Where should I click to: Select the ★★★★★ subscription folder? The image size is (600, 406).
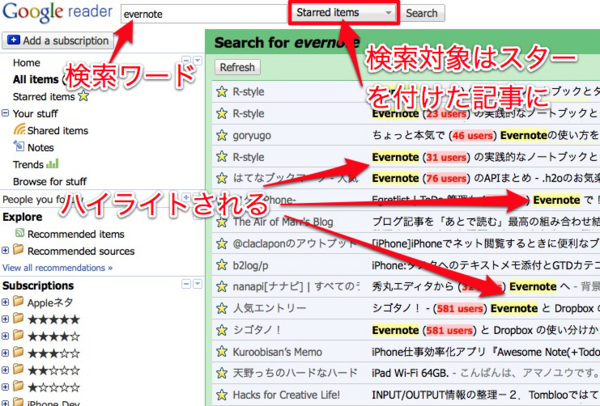(54, 320)
